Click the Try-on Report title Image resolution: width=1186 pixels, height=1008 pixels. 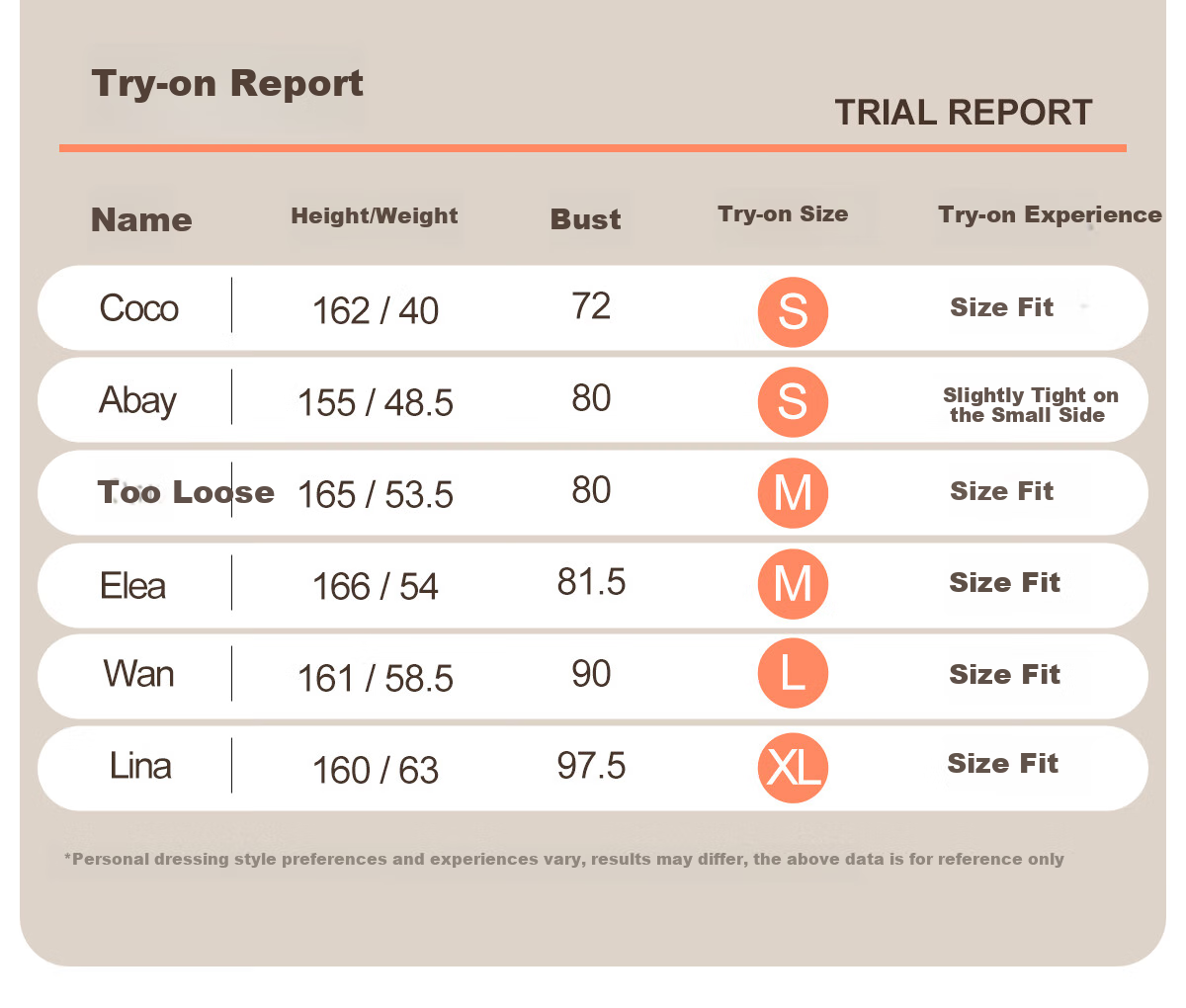tap(227, 85)
